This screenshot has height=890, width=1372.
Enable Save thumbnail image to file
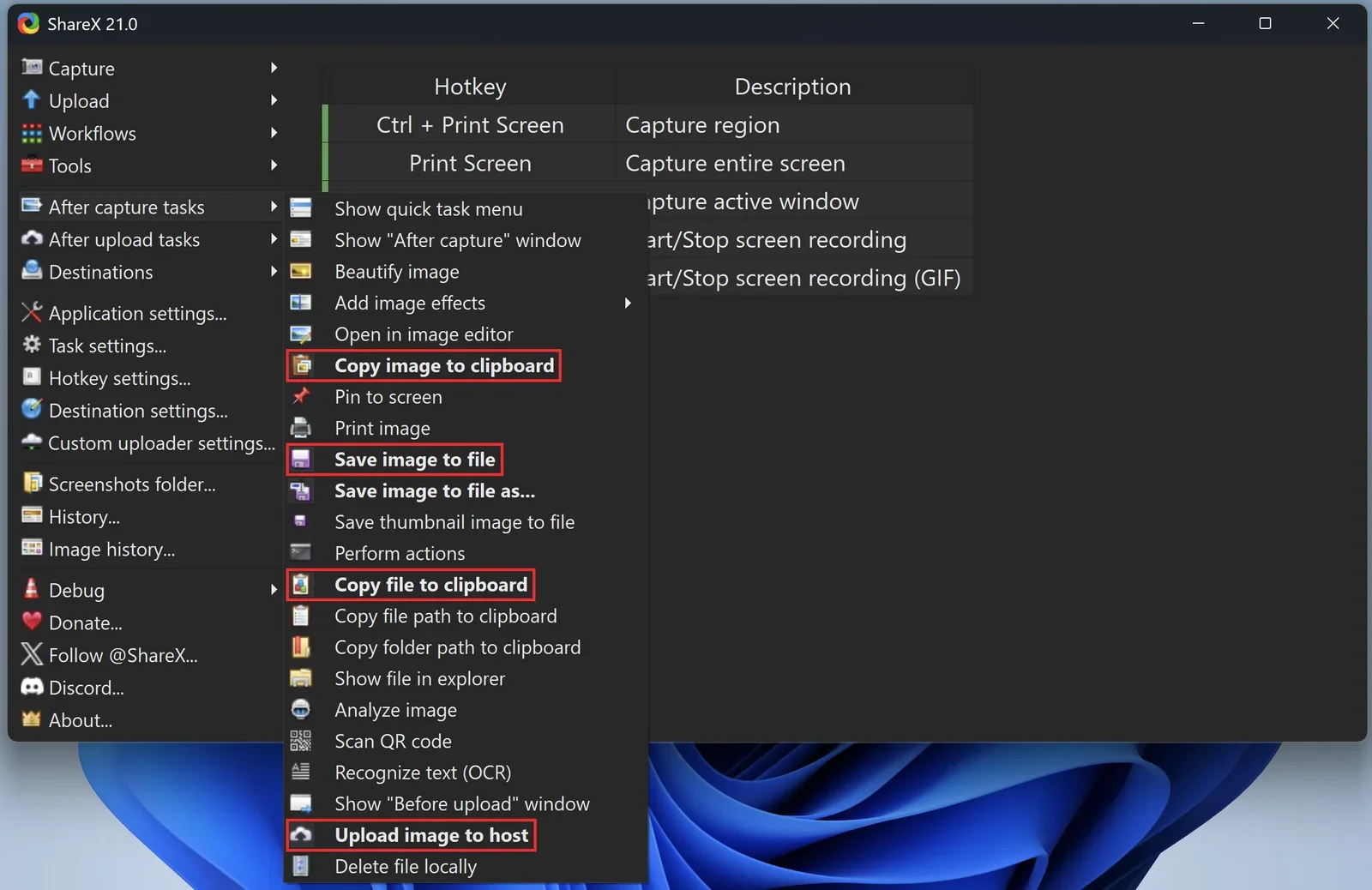coord(466,521)
